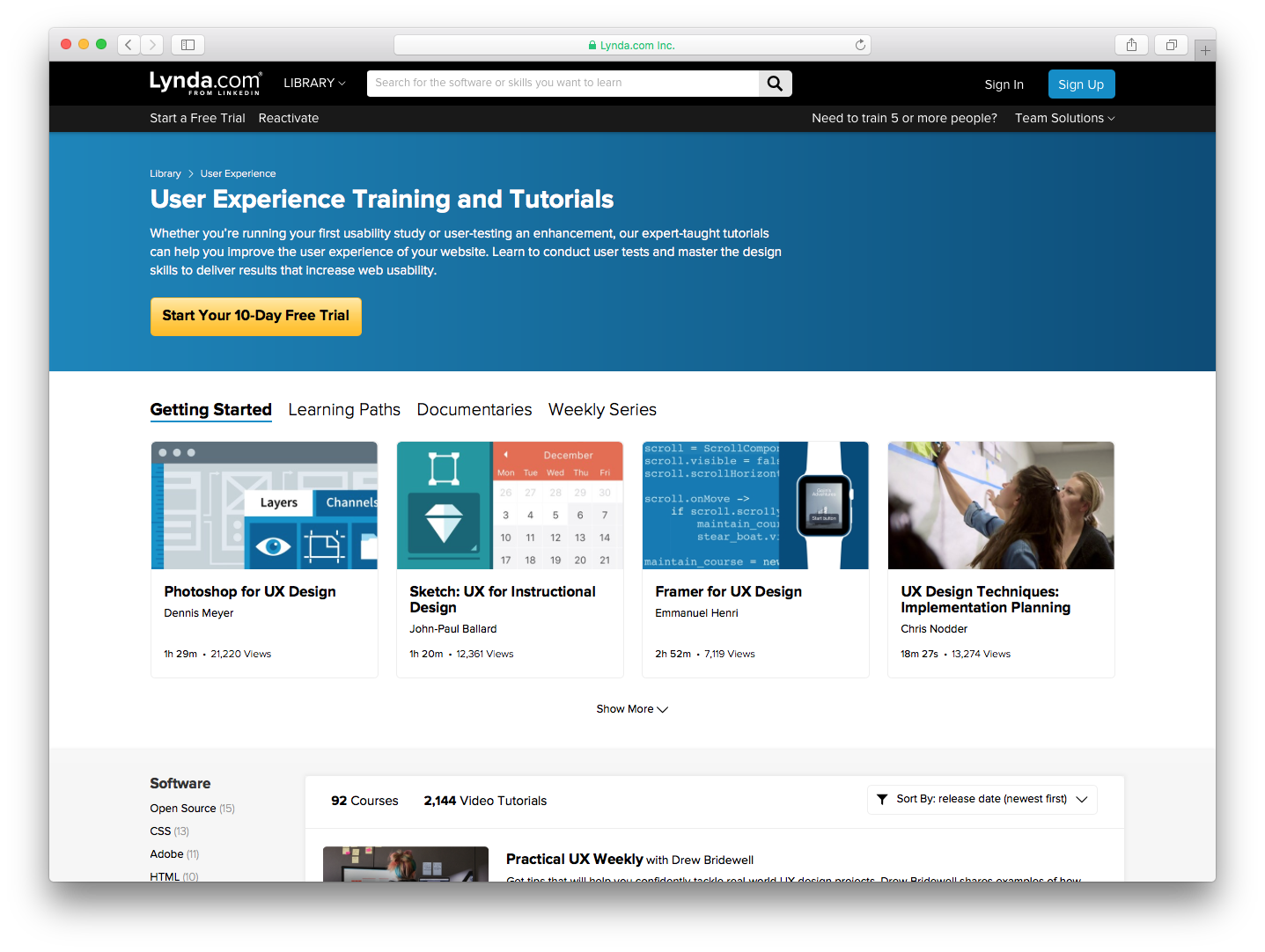Click Sketch: UX for Instructional Design title
This screenshot has width=1265, height=952.
(503, 600)
